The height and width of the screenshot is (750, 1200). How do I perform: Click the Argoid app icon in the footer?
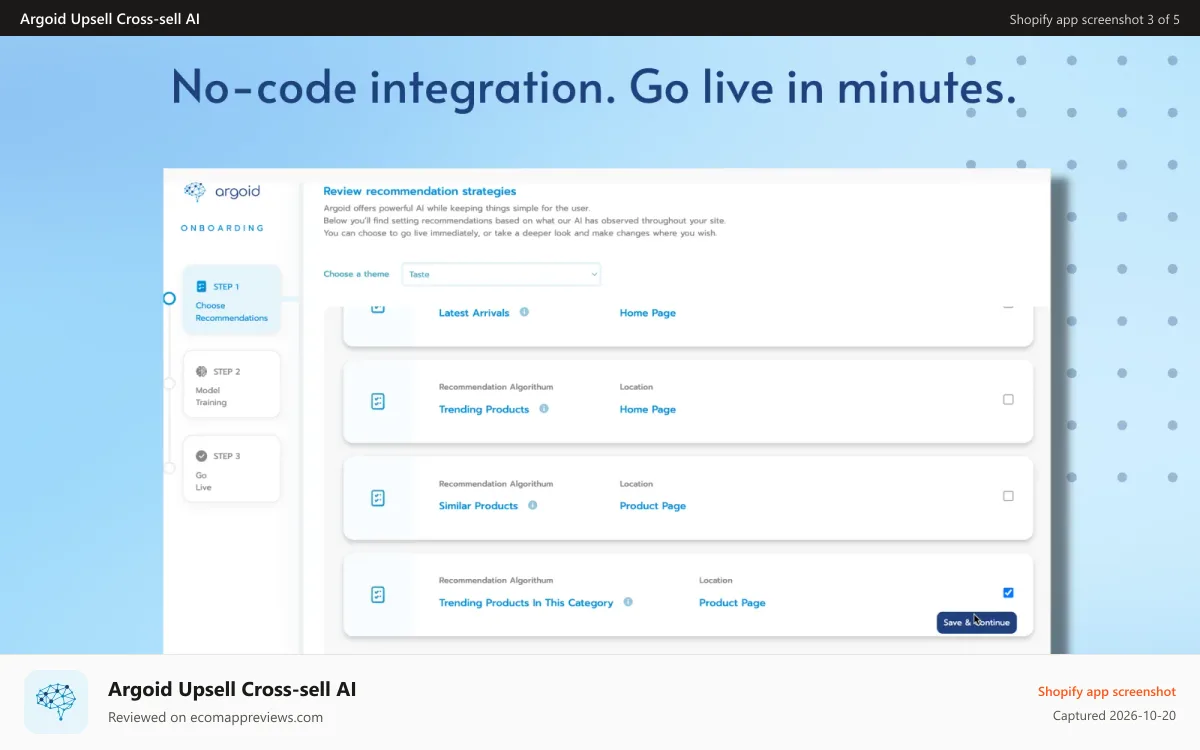[56, 702]
